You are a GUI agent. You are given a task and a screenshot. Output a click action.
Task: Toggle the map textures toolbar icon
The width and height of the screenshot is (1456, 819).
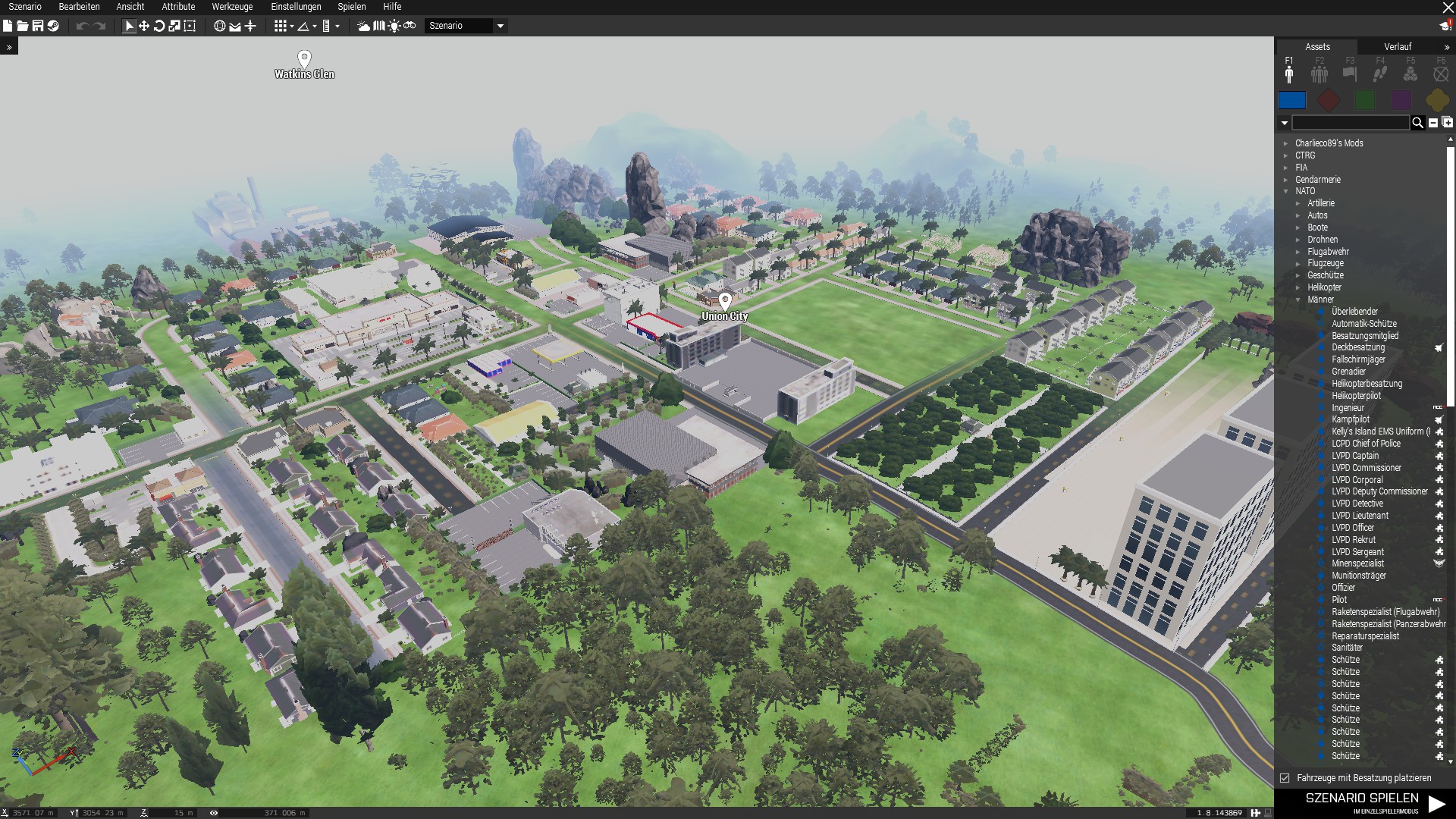(x=379, y=26)
